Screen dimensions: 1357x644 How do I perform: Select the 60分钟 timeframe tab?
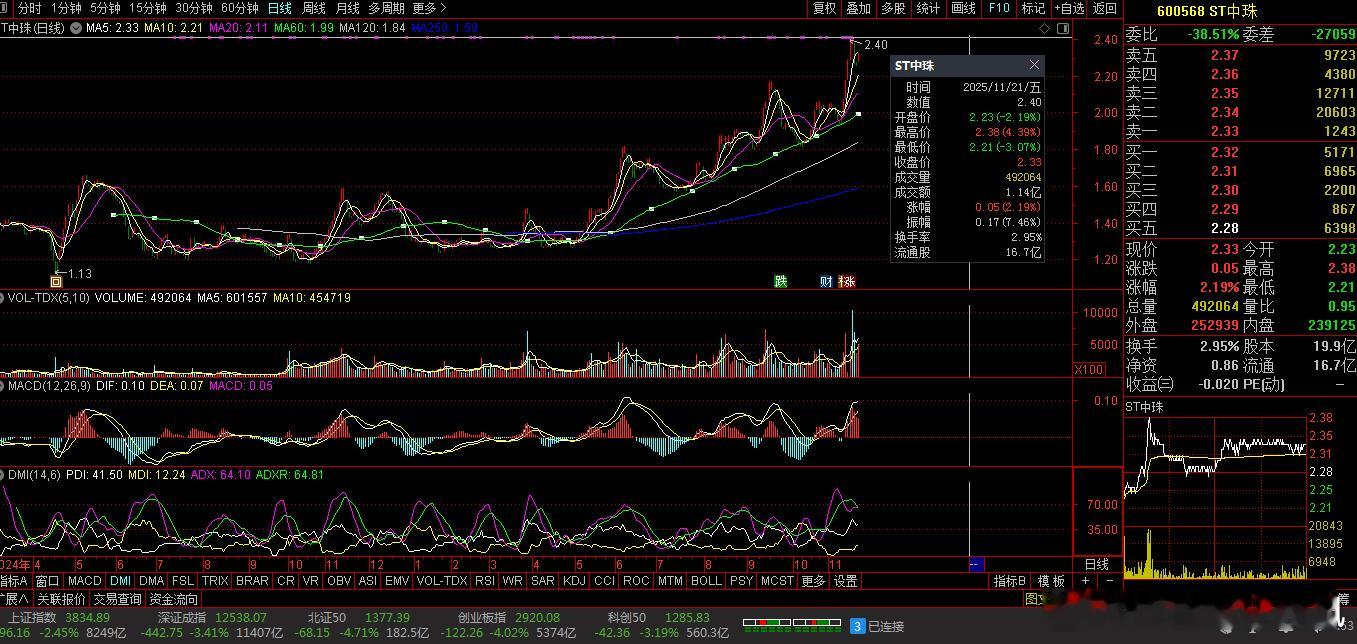239,8
